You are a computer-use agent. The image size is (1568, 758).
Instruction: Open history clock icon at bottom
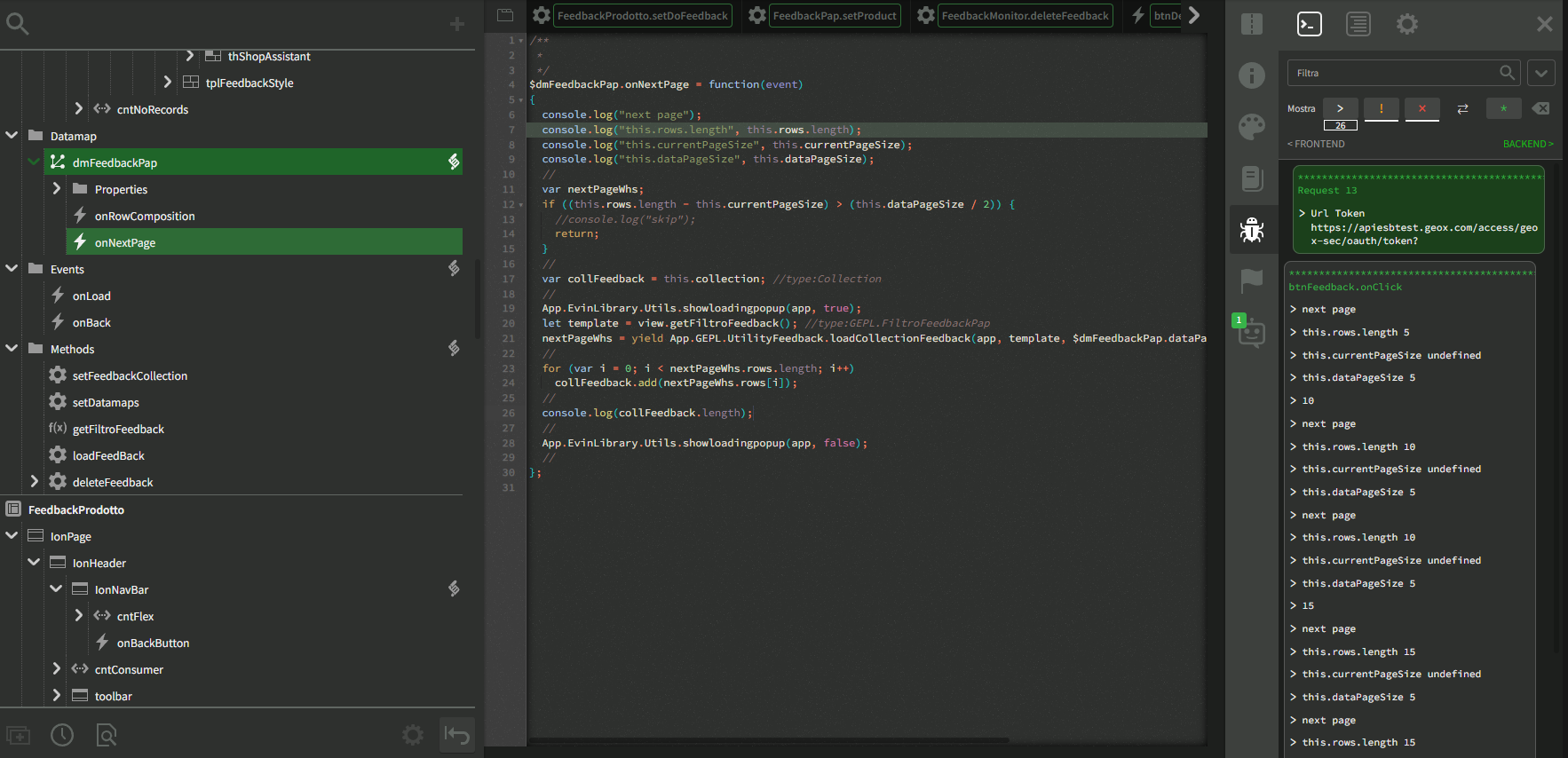(x=62, y=735)
